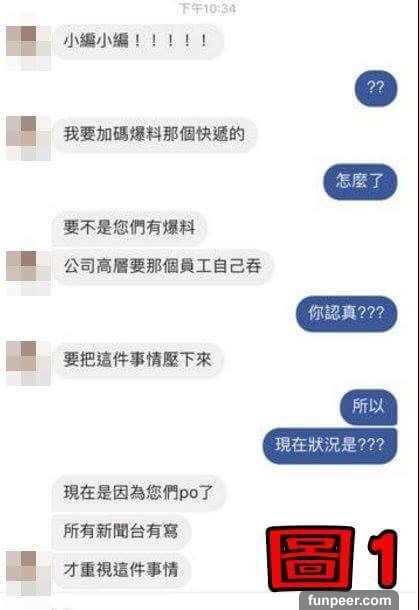Select the 怎麼了 sent message bubble

pyautogui.click(x=360, y=181)
